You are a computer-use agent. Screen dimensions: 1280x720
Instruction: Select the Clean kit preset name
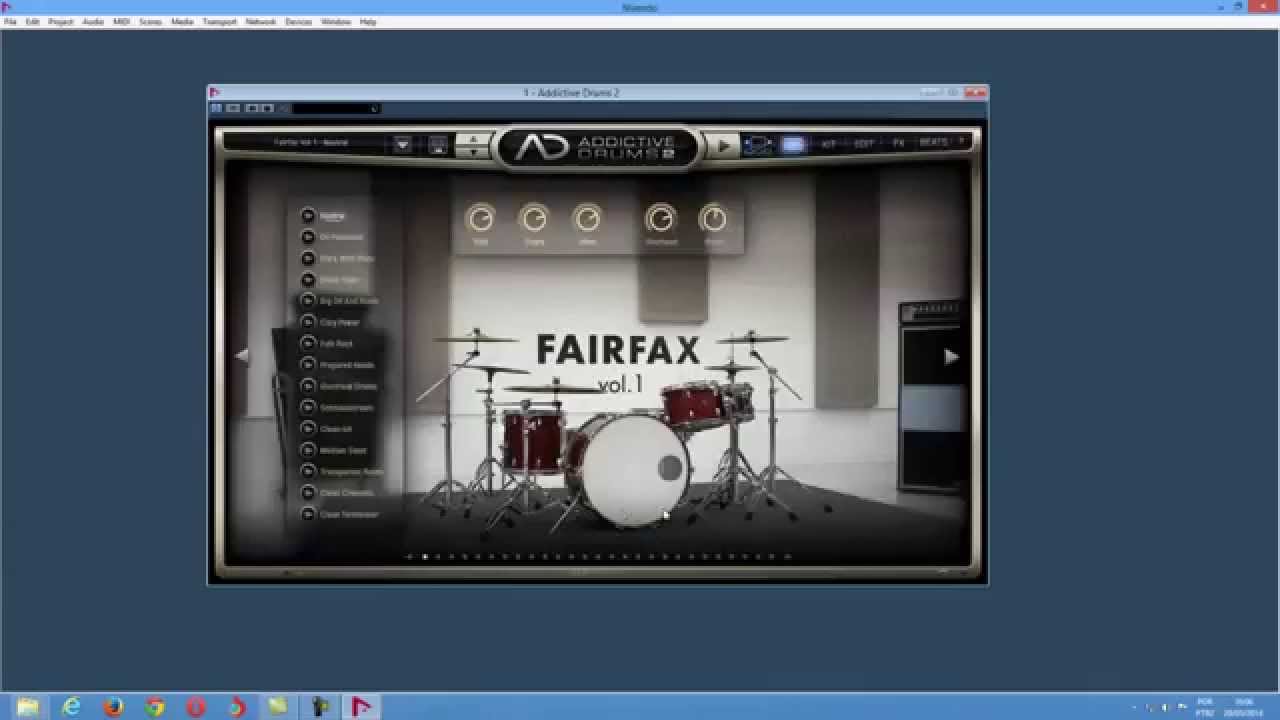coord(336,429)
